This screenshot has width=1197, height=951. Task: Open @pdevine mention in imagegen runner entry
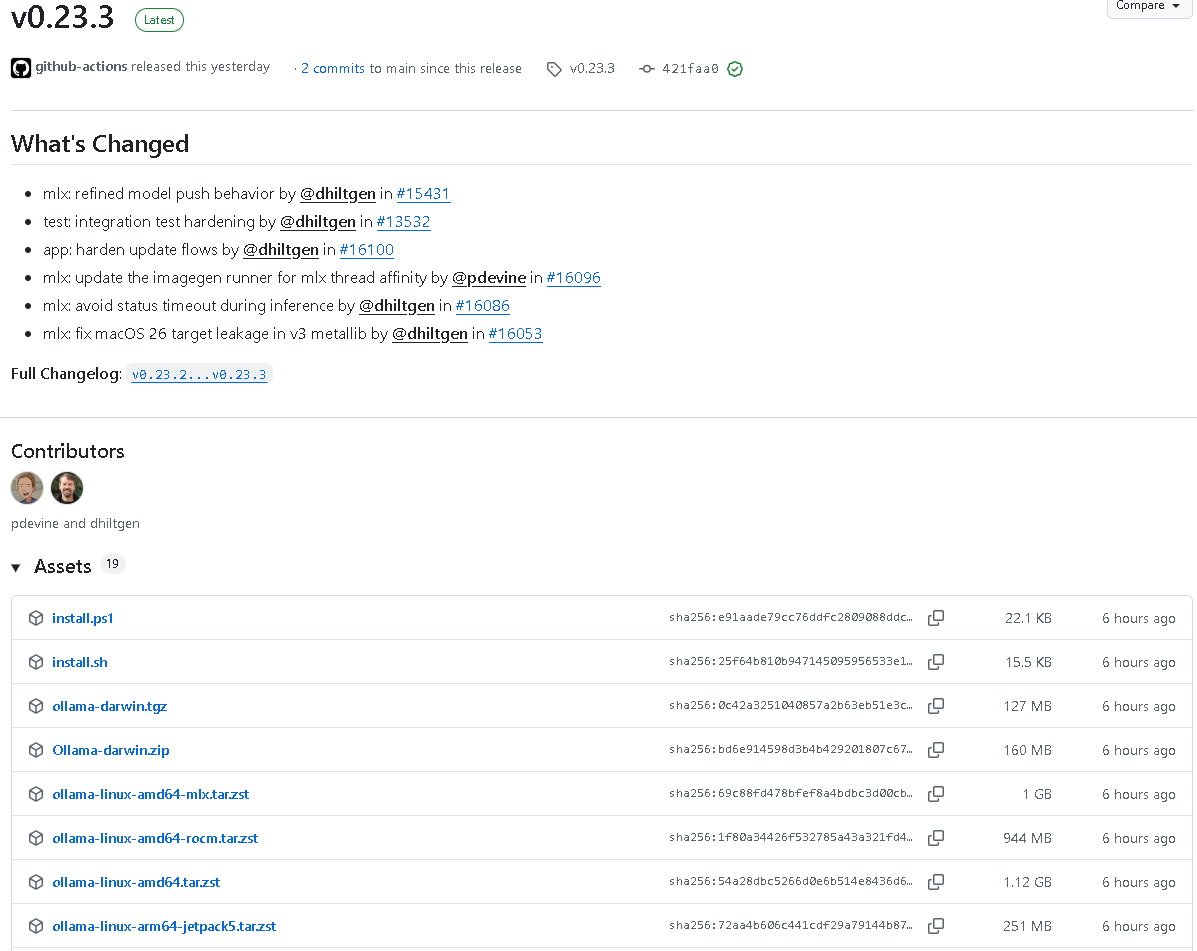tap(489, 278)
